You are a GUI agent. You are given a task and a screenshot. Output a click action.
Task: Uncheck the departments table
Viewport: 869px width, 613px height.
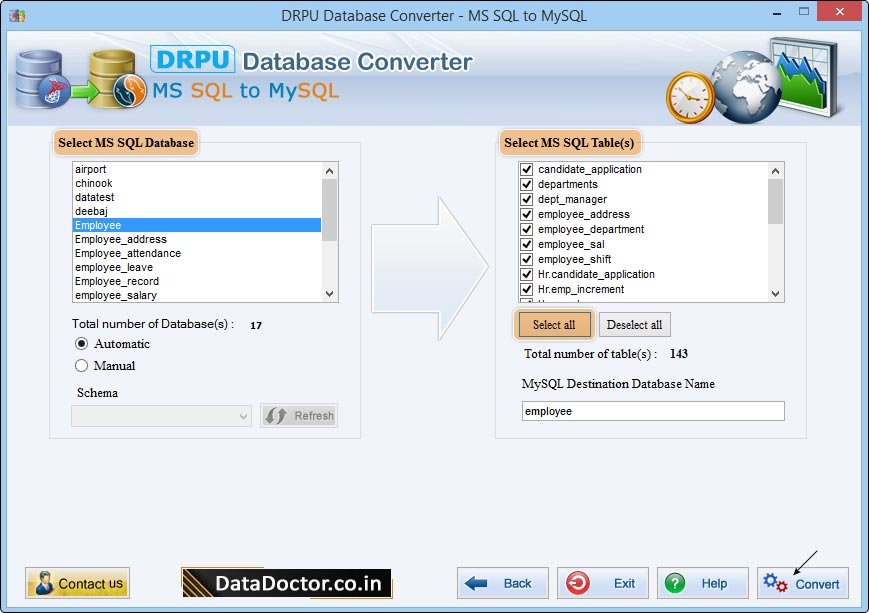click(526, 184)
